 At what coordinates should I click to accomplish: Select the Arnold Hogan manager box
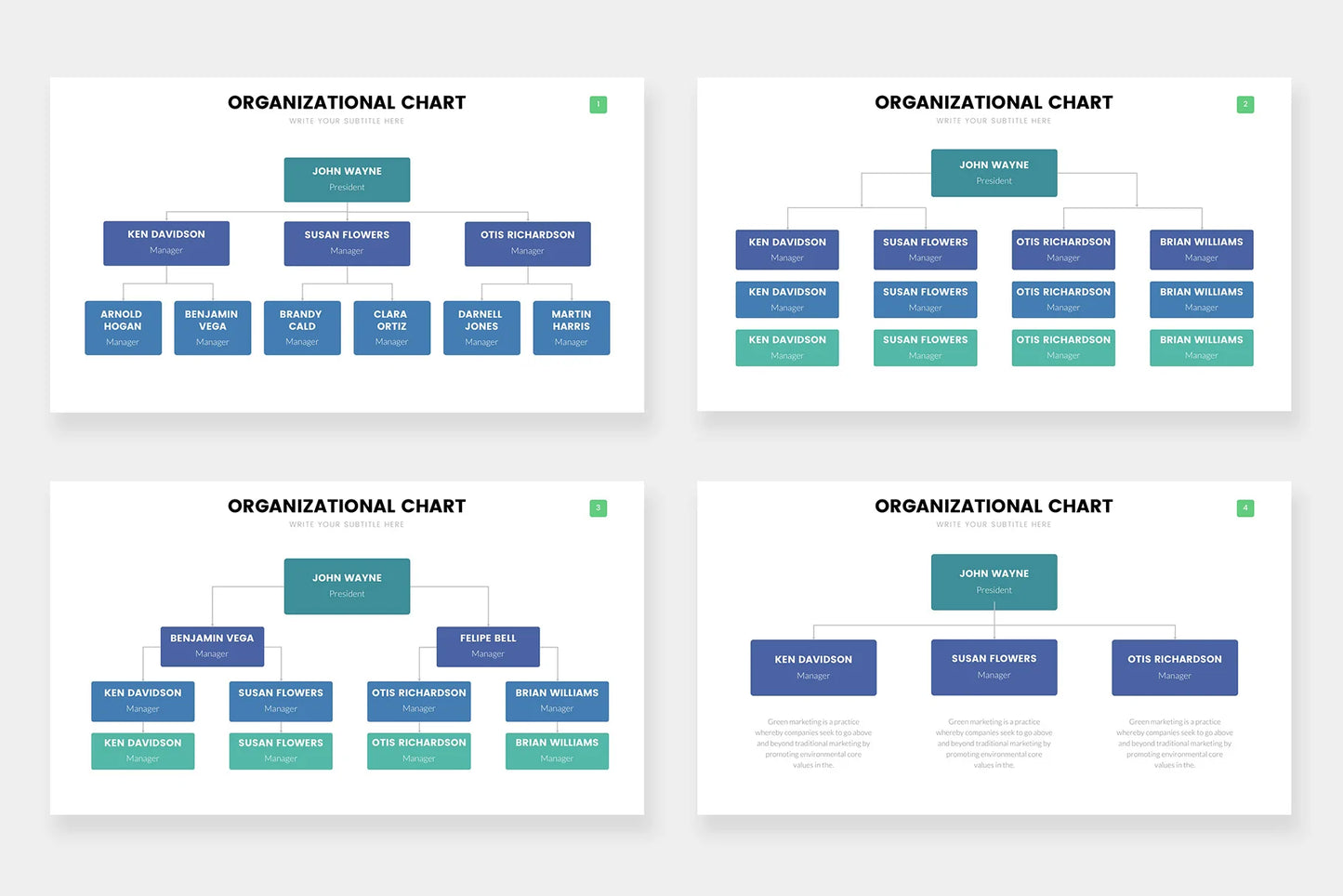pyautogui.click(x=123, y=328)
